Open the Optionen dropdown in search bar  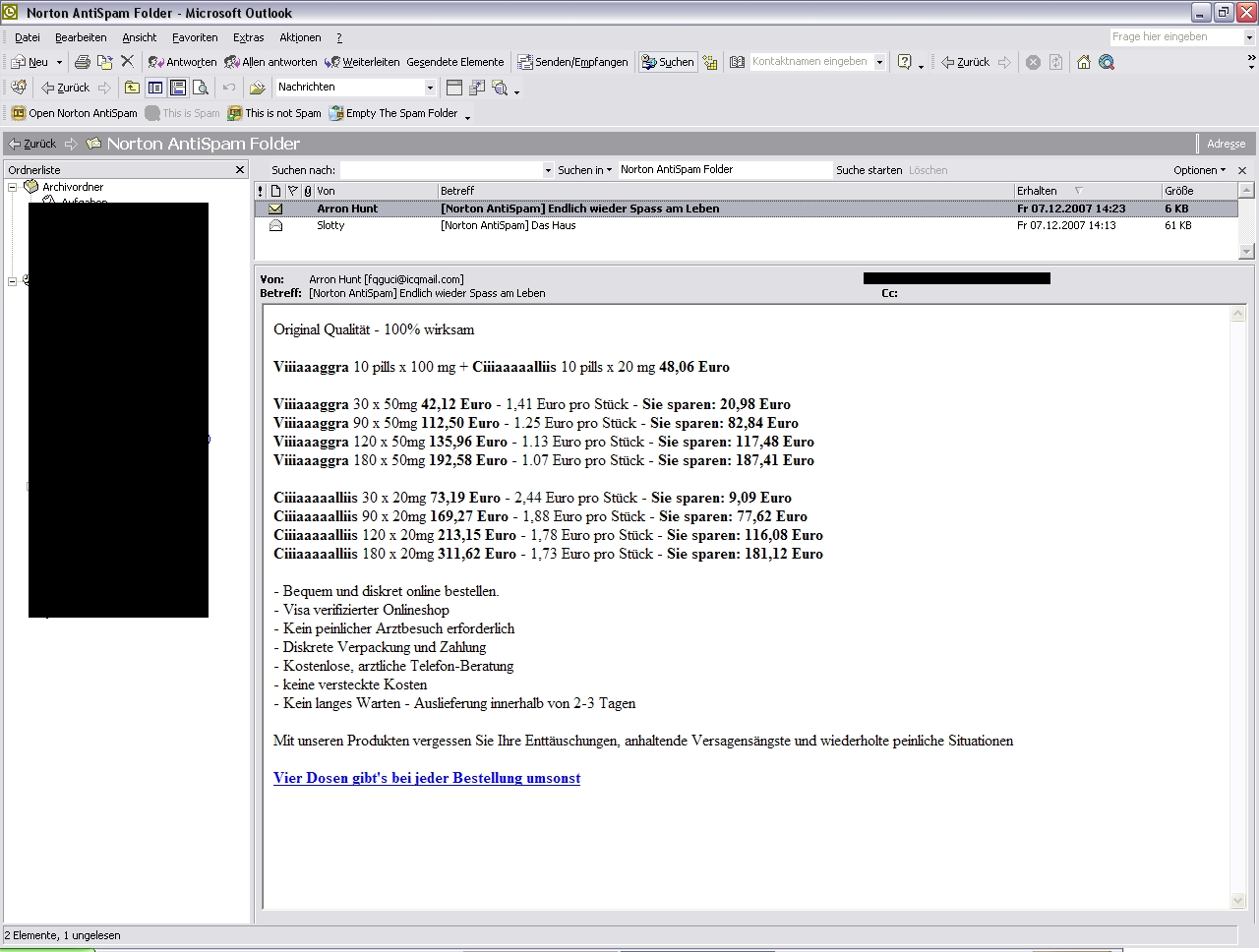pyautogui.click(x=1199, y=170)
